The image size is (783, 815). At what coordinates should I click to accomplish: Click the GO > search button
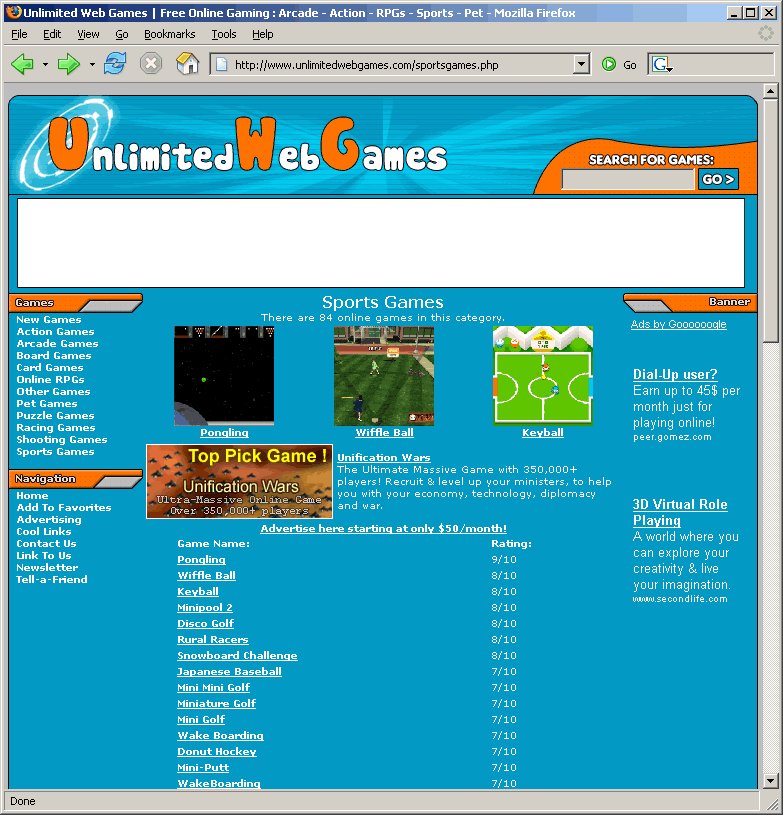pyautogui.click(x=717, y=180)
